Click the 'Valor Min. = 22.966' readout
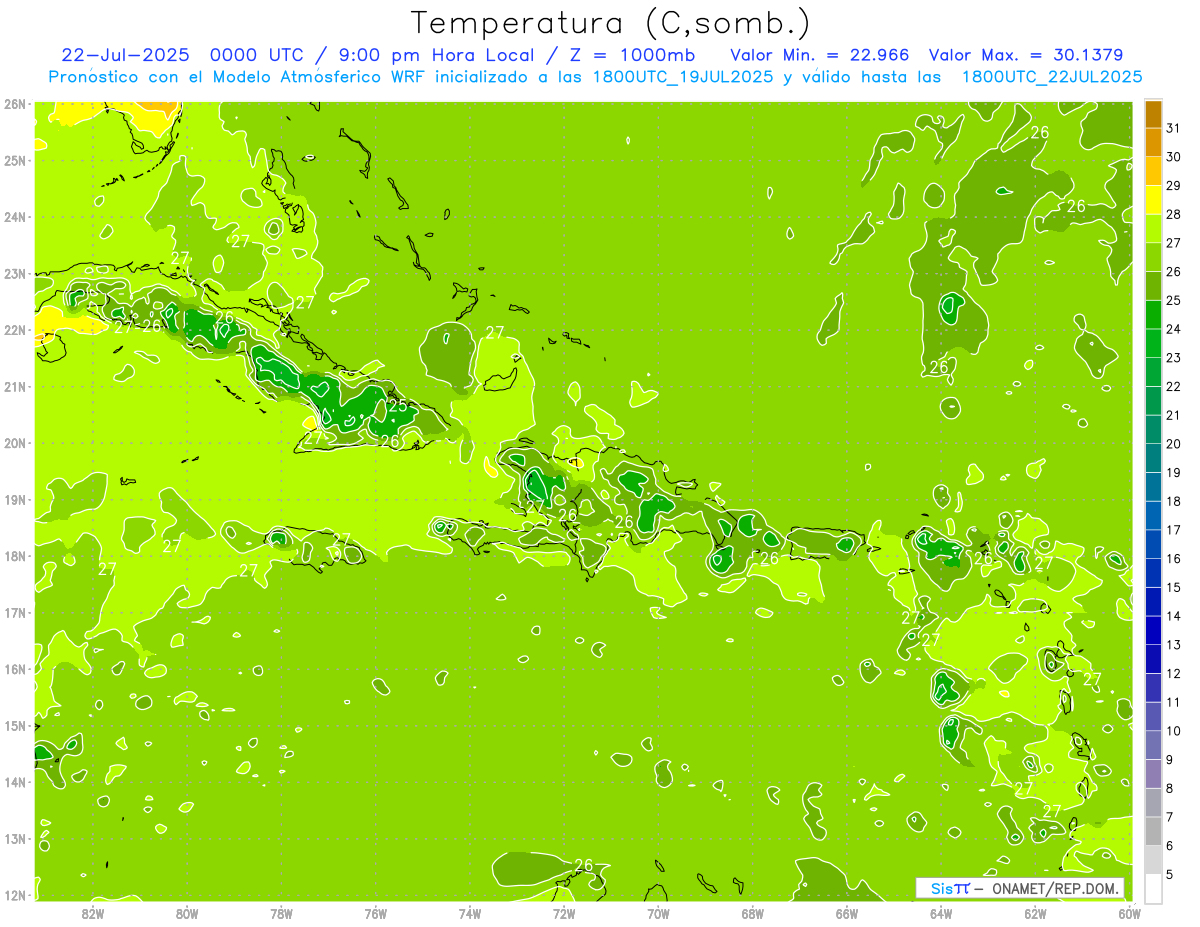The image size is (1200, 927). tap(820, 54)
